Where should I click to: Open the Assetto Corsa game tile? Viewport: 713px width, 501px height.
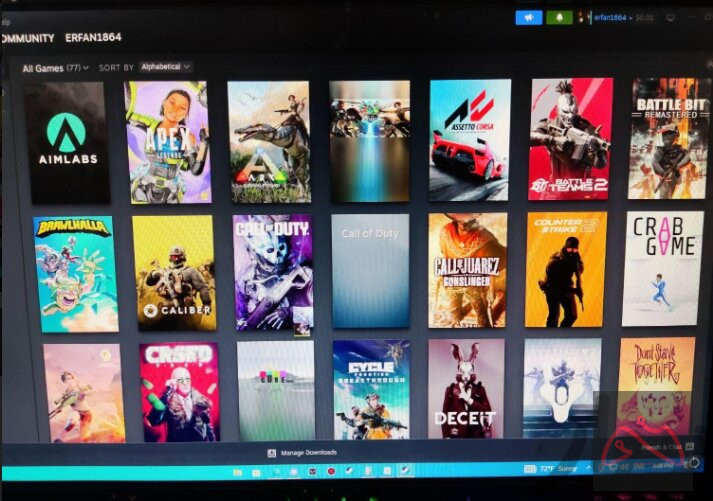(x=469, y=140)
